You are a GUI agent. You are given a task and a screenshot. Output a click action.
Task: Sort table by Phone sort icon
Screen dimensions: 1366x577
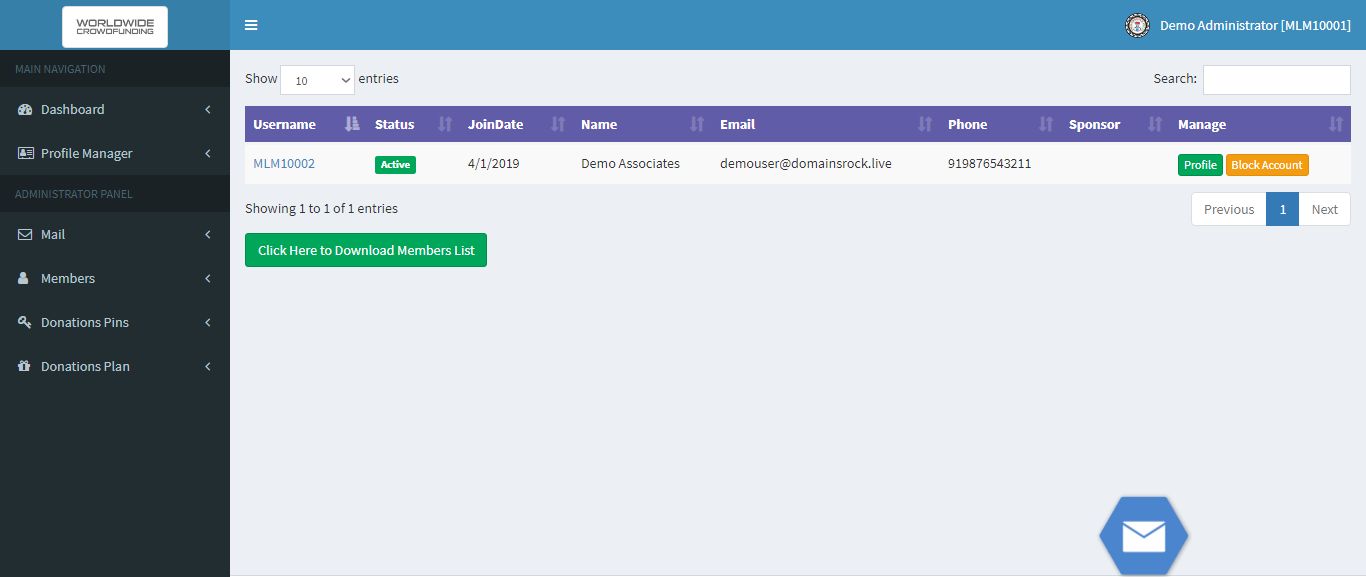[x=1046, y=124]
